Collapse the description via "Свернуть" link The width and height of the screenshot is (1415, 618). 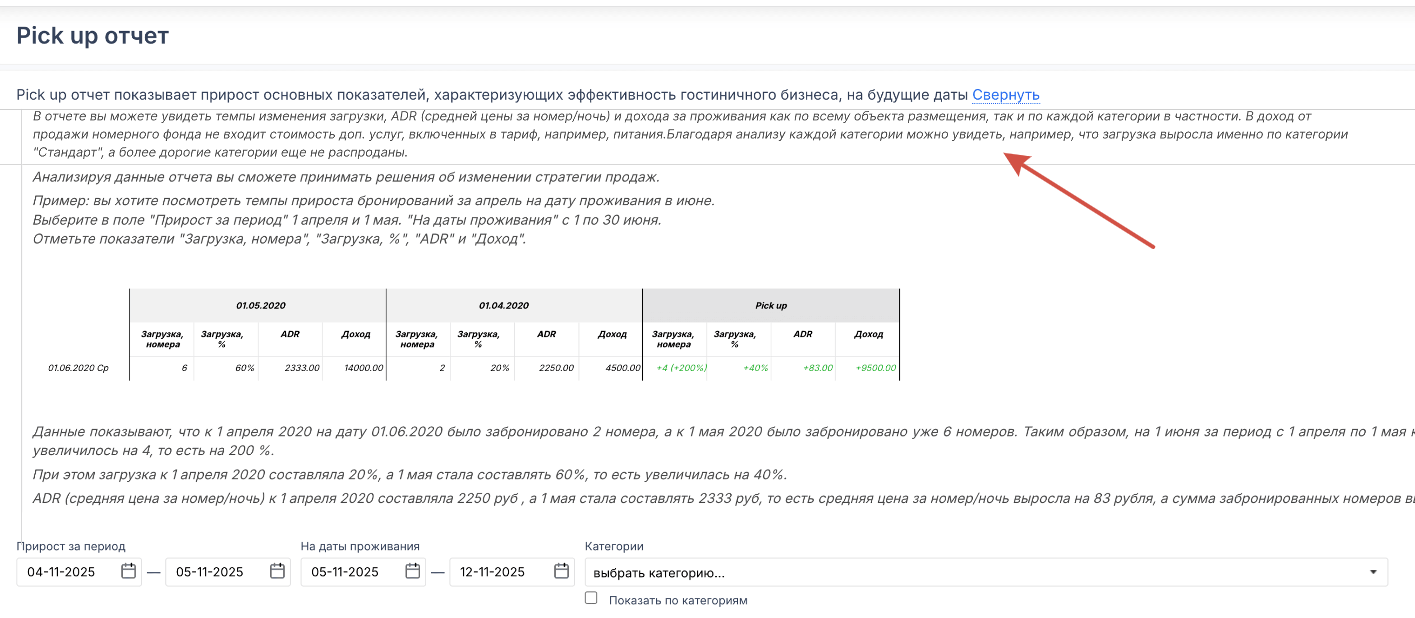1005,95
